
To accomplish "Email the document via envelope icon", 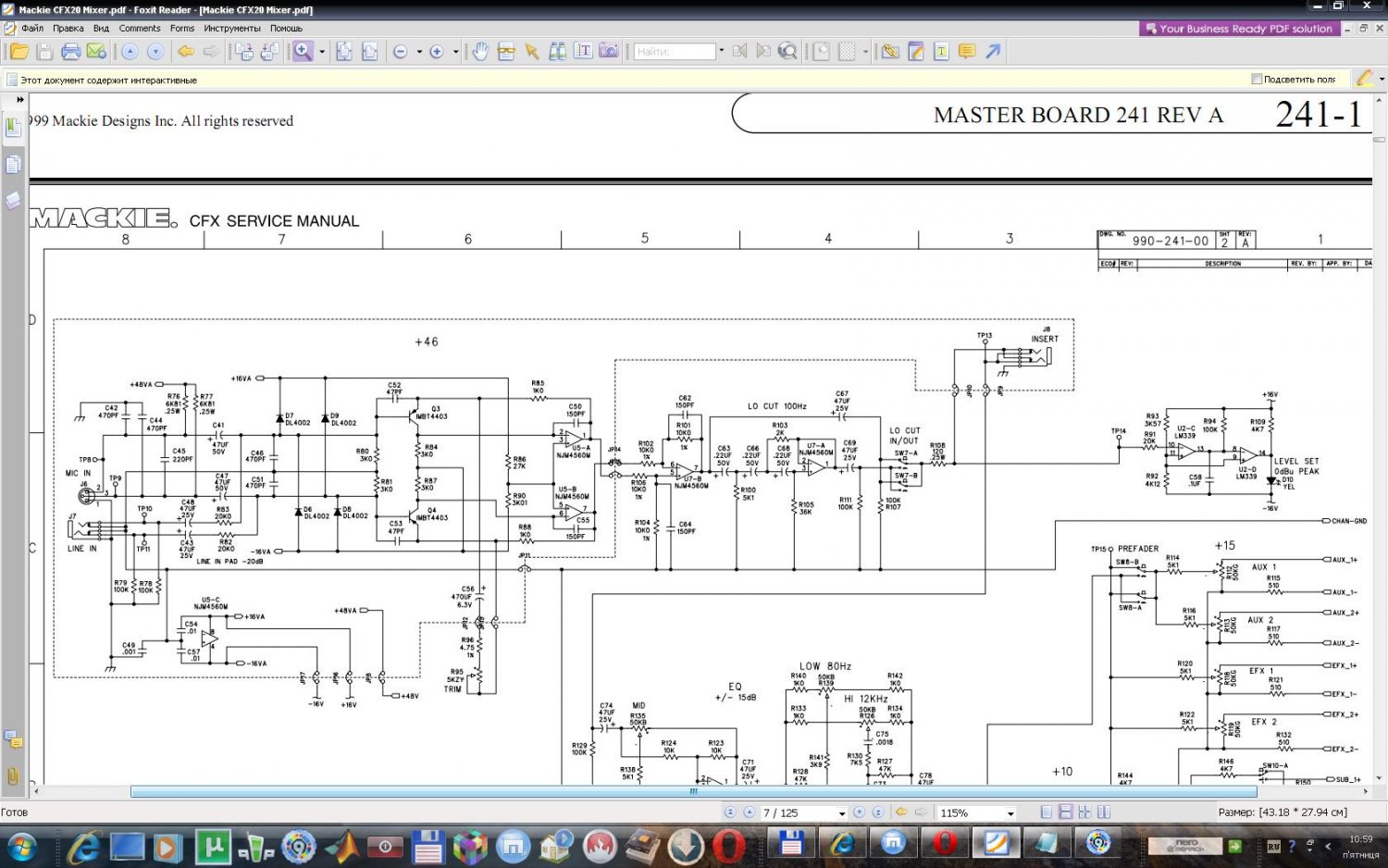I will [x=96, y=52].
